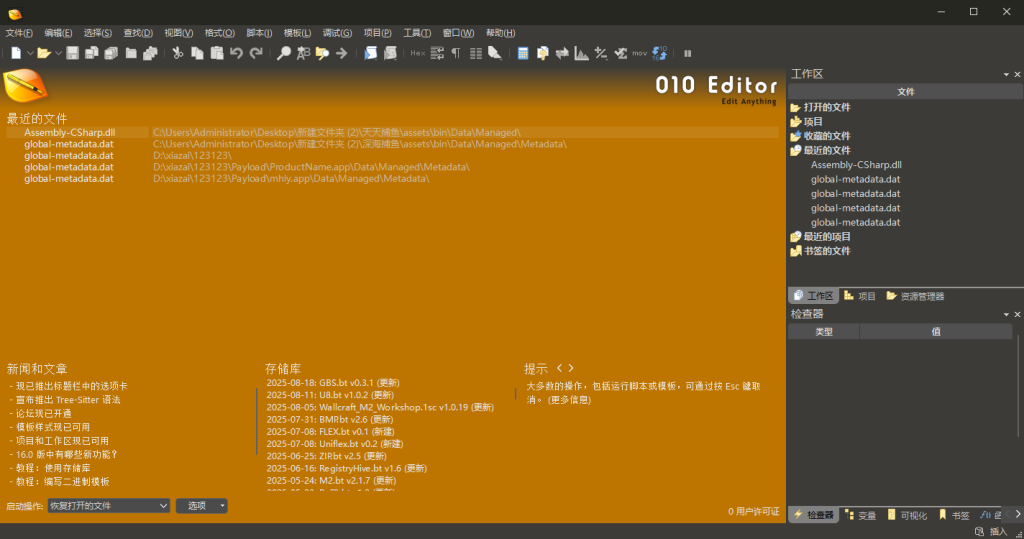Click the Goto right-arrow icon
1024x539 pixels.
tap(342, 54)
